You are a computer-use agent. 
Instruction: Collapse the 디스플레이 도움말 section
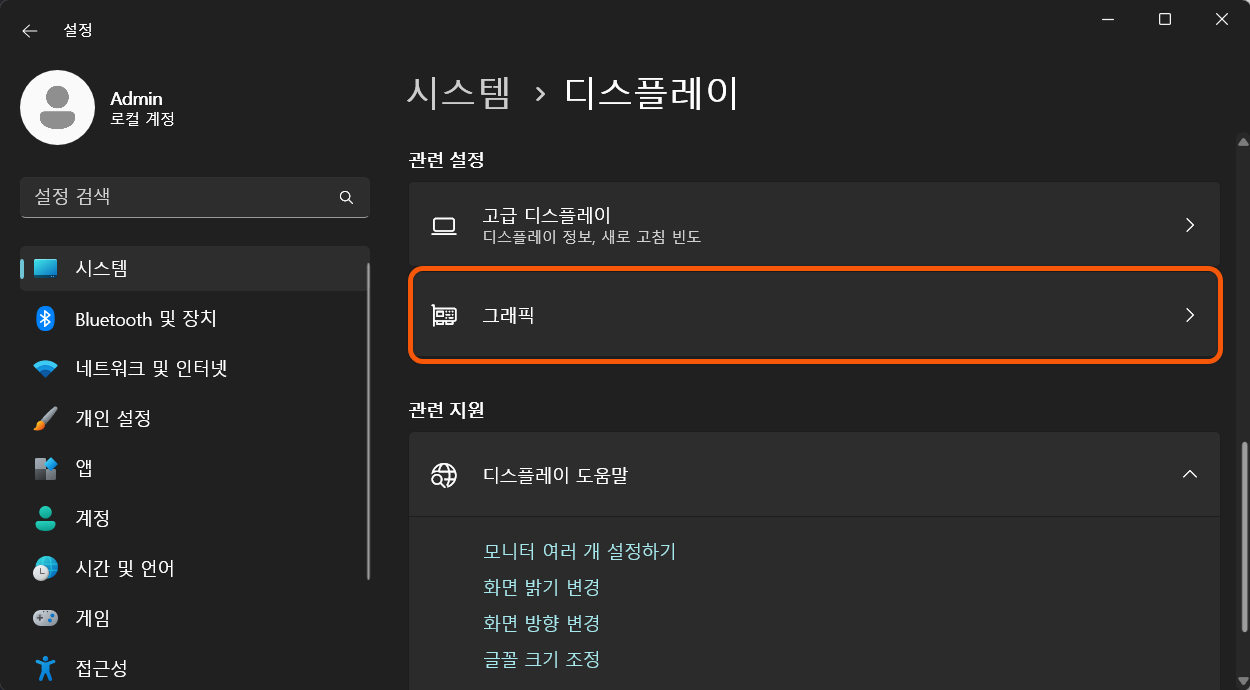point(1190,474)
